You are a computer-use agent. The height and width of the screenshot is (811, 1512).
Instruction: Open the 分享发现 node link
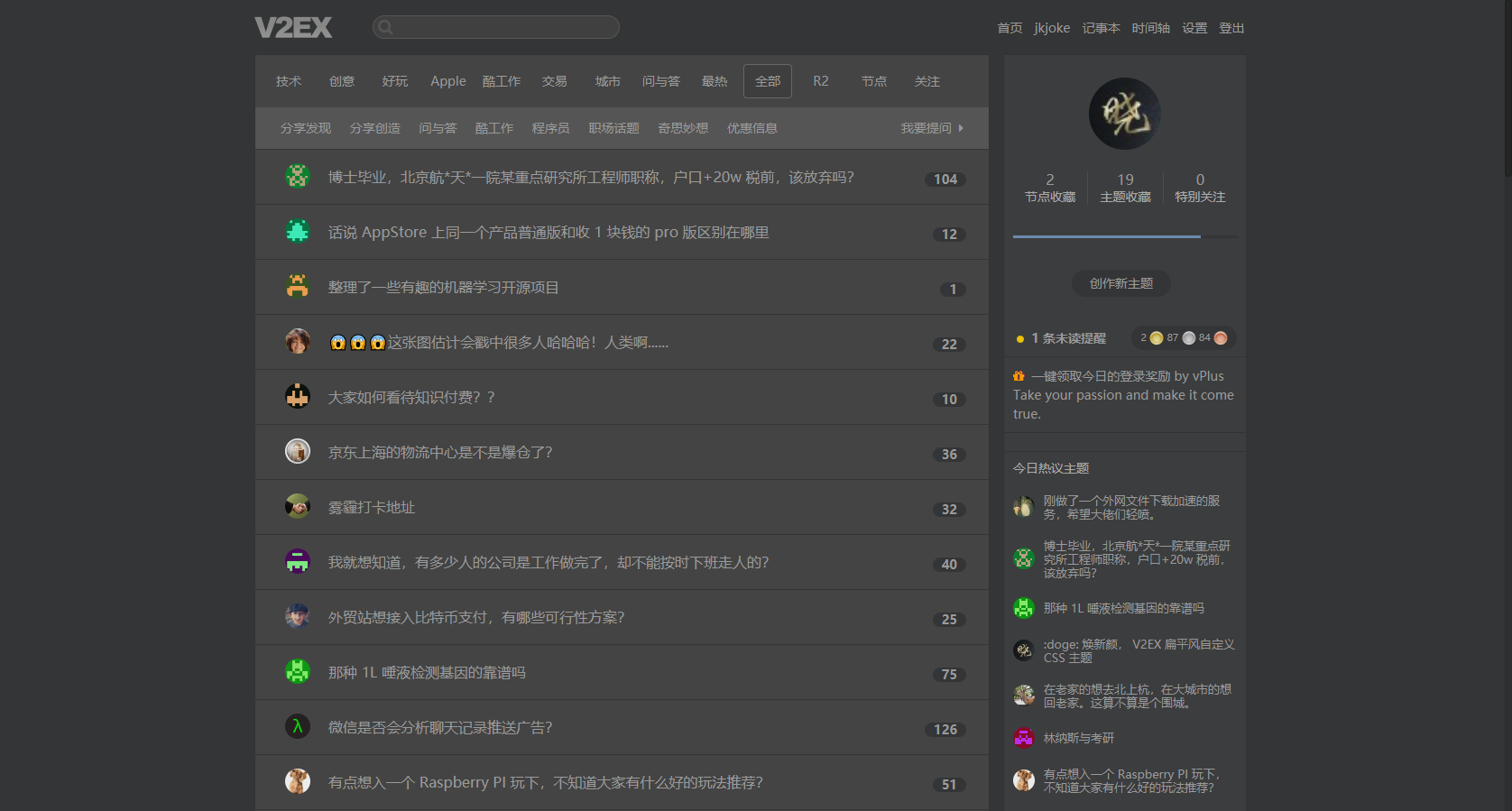point(306,128)
